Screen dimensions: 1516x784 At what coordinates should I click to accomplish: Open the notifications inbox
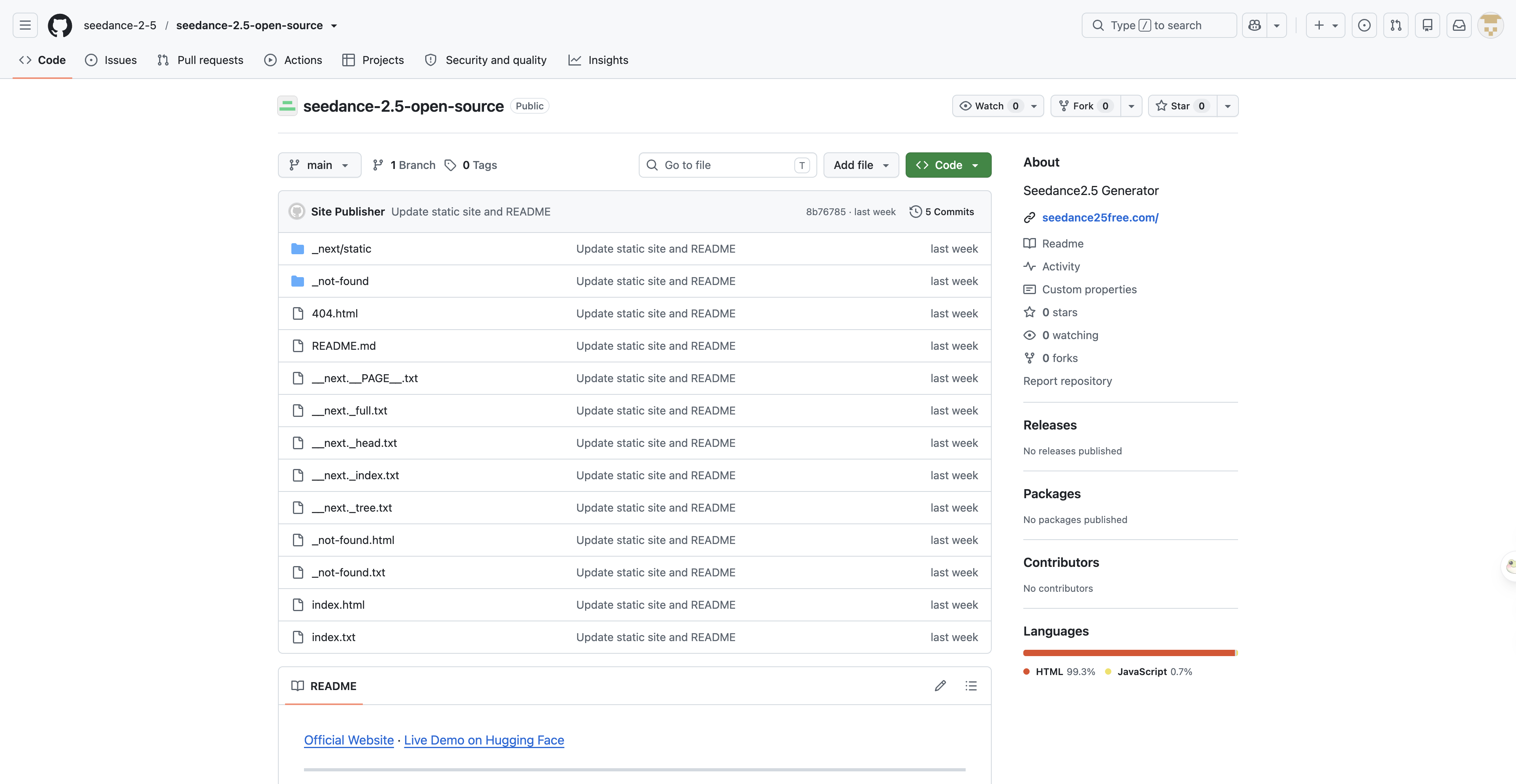coord(1460,25)
